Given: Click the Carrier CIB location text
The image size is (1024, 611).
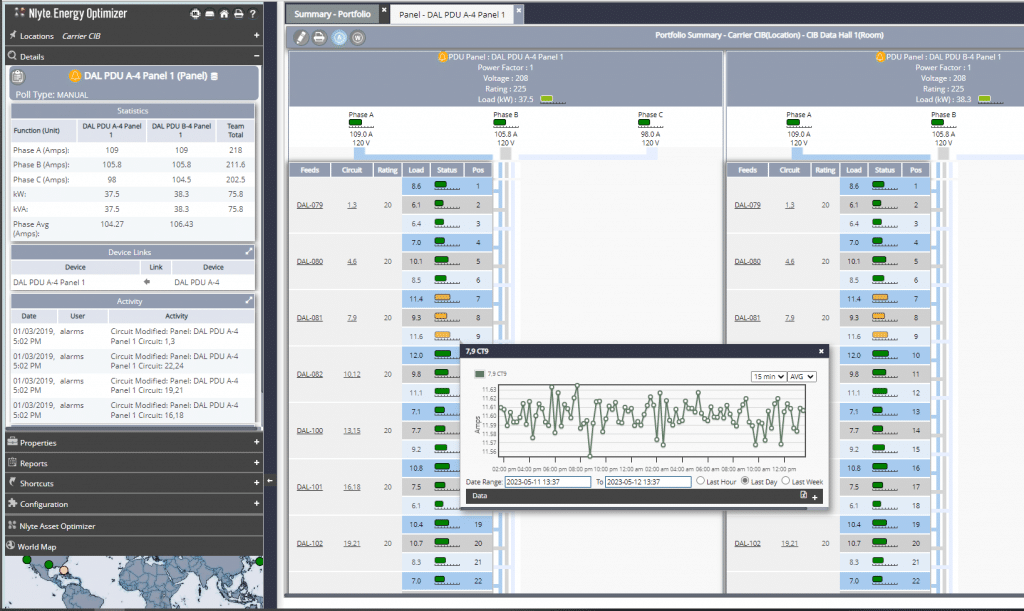Looking at the screenshot, I should pyautogui.click(x=81, y=36).
